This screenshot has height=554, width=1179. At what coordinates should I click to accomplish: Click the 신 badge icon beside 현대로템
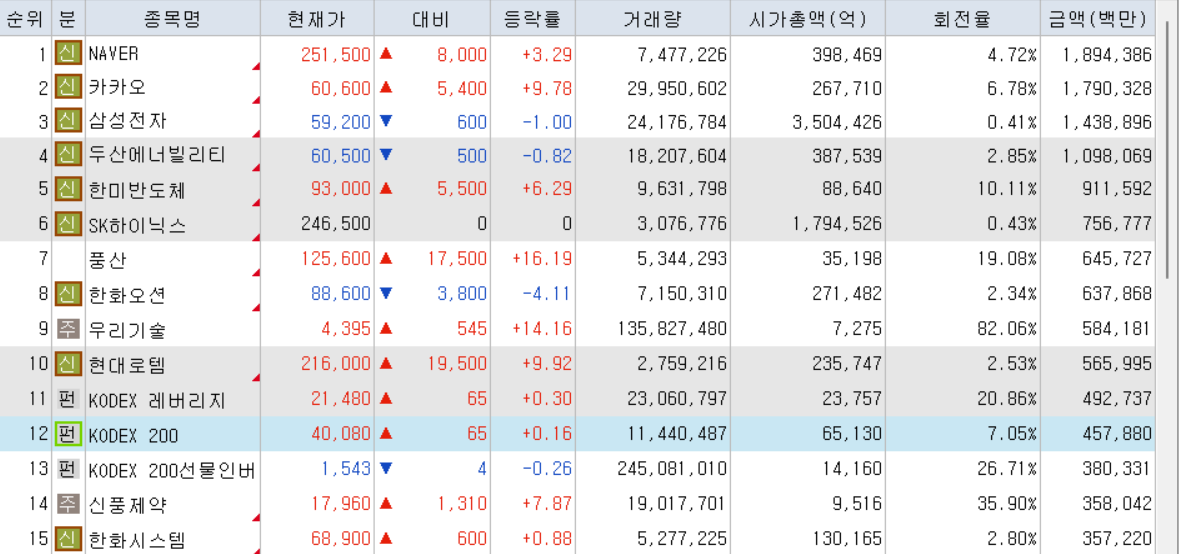coord(68,365)
